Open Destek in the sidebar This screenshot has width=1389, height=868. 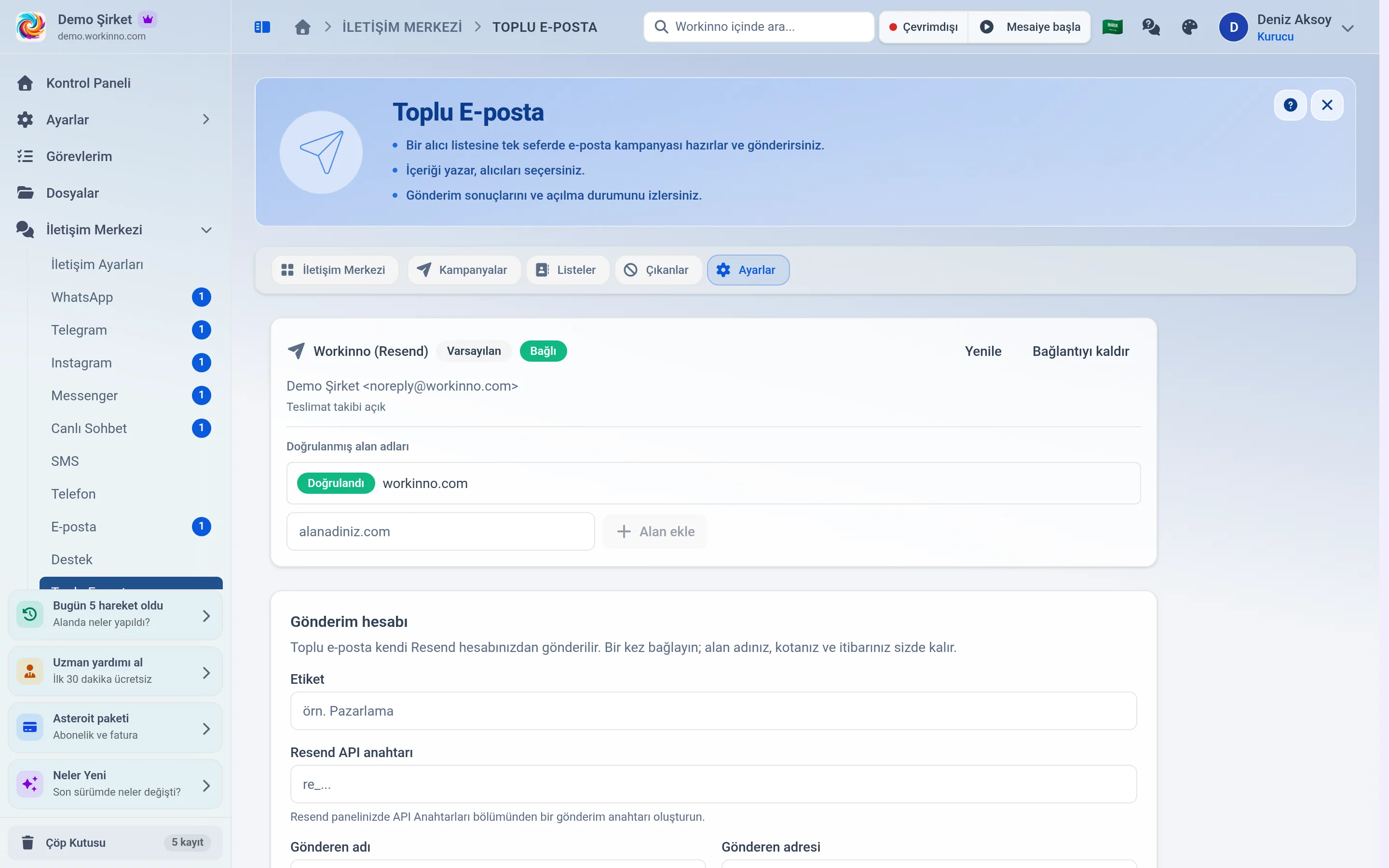click(x=131, y=559)
